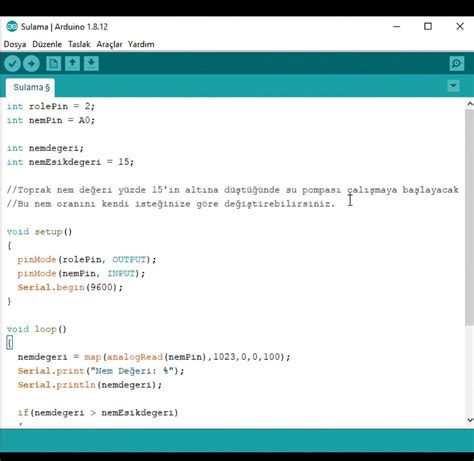The image size is (474, 461).
Task: Click the window title 'Sulama | Arduino 1.8.12'
Action: point(64,27)
